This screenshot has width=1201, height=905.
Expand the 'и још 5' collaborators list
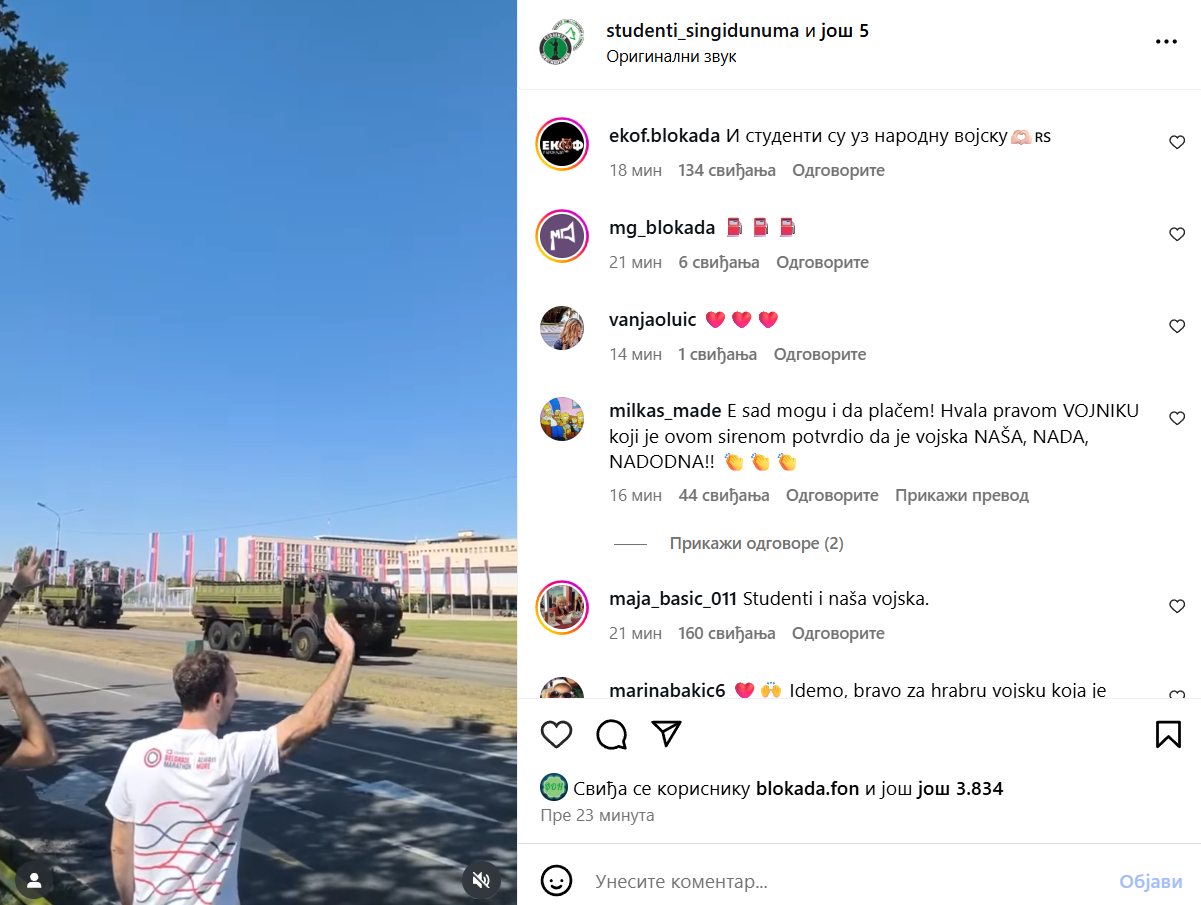(836, 31)
